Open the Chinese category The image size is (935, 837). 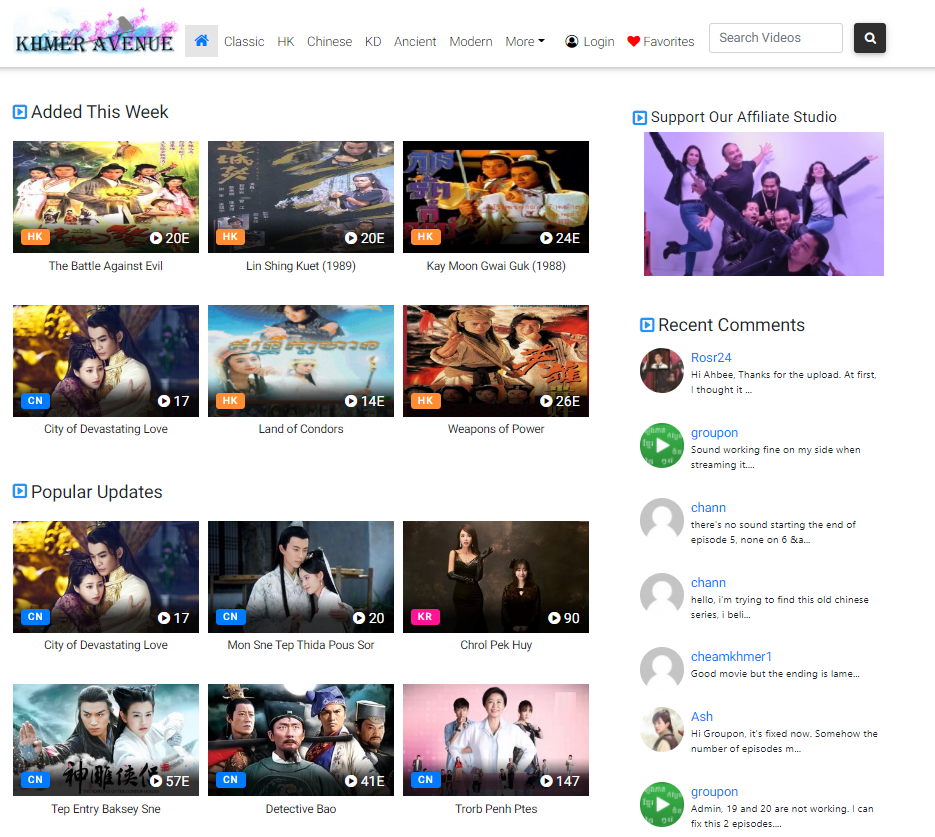(x=329, y=41)
